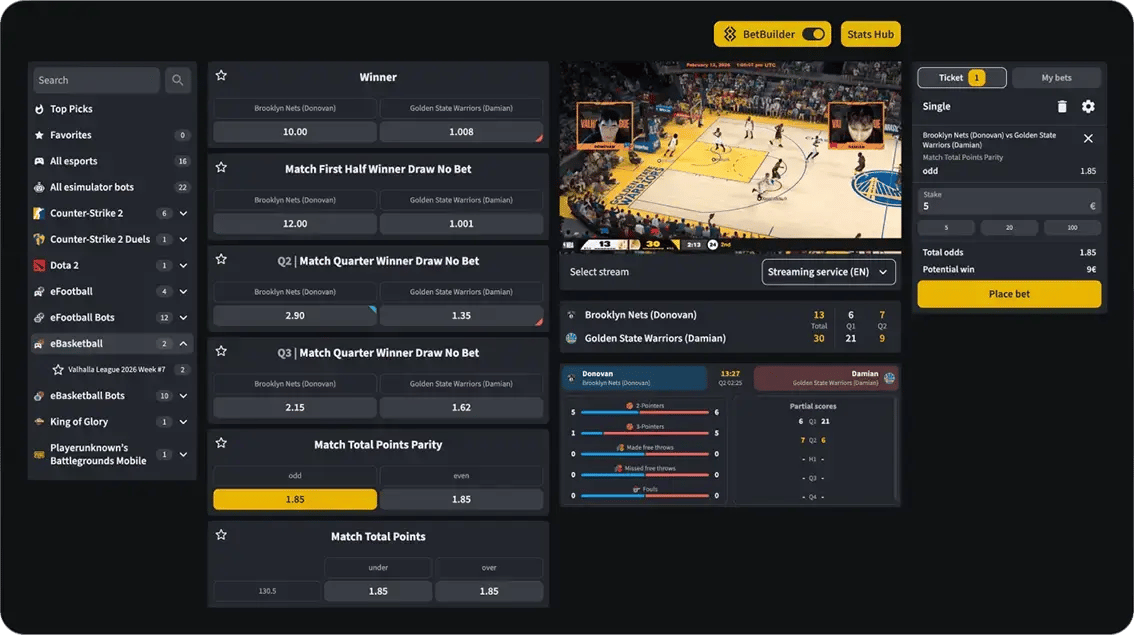Select the even 1.85 parity odds
Image resolution: width=1134 pixels, height=635 pixels.
(461, 499)
